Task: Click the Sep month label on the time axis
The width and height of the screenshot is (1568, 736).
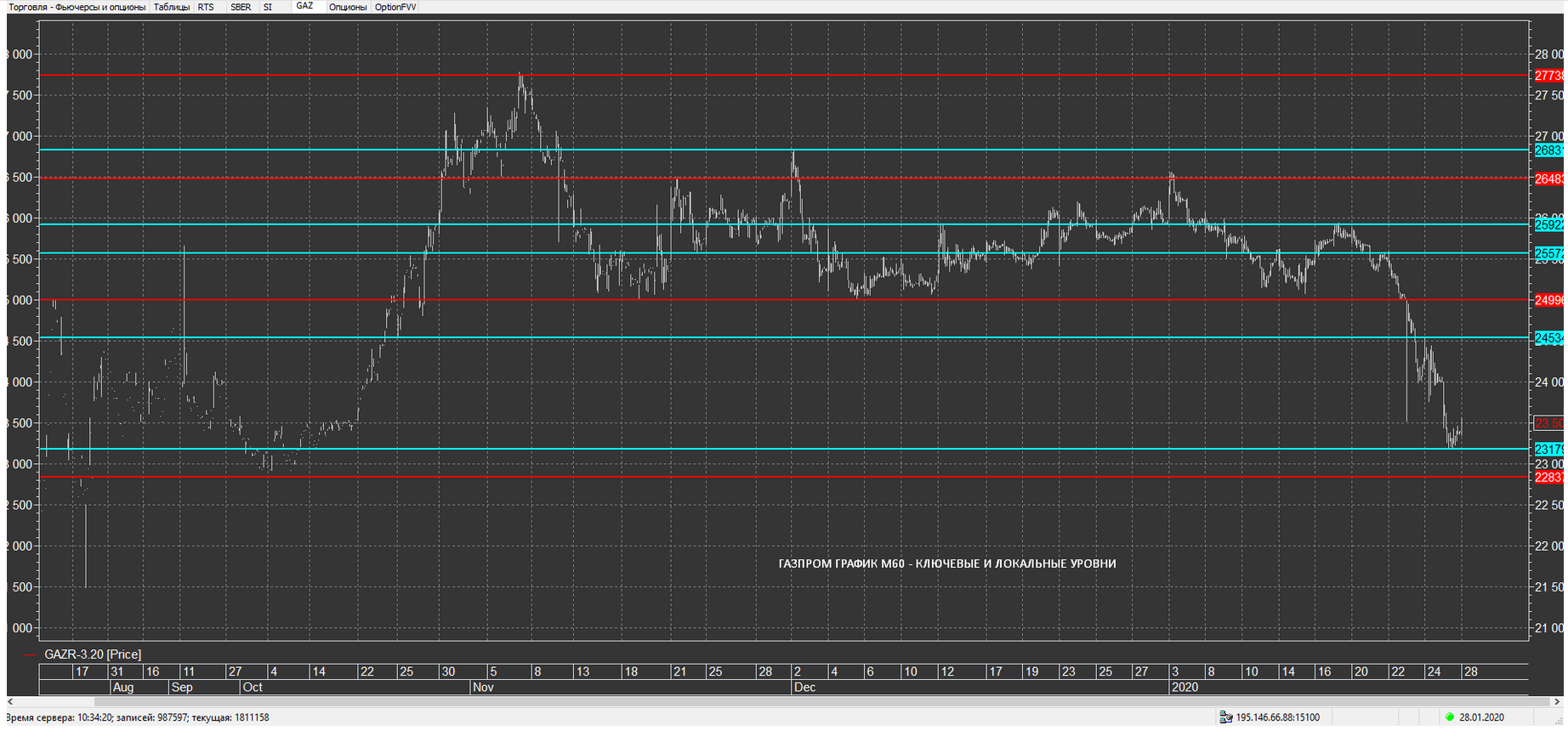Action: pos(181,687)
